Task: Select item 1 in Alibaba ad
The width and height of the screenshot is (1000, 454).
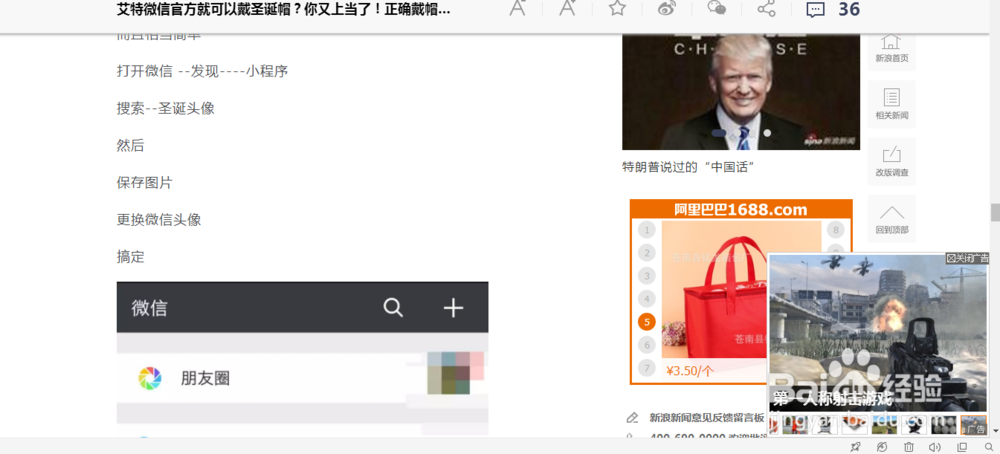Action: (647, 230)
